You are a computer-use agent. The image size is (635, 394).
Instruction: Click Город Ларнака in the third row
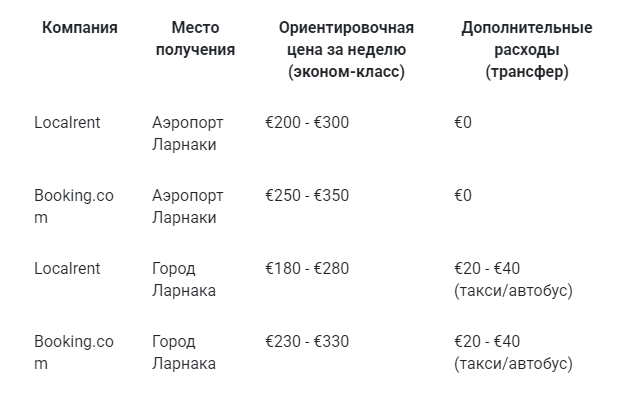[184, 279]
